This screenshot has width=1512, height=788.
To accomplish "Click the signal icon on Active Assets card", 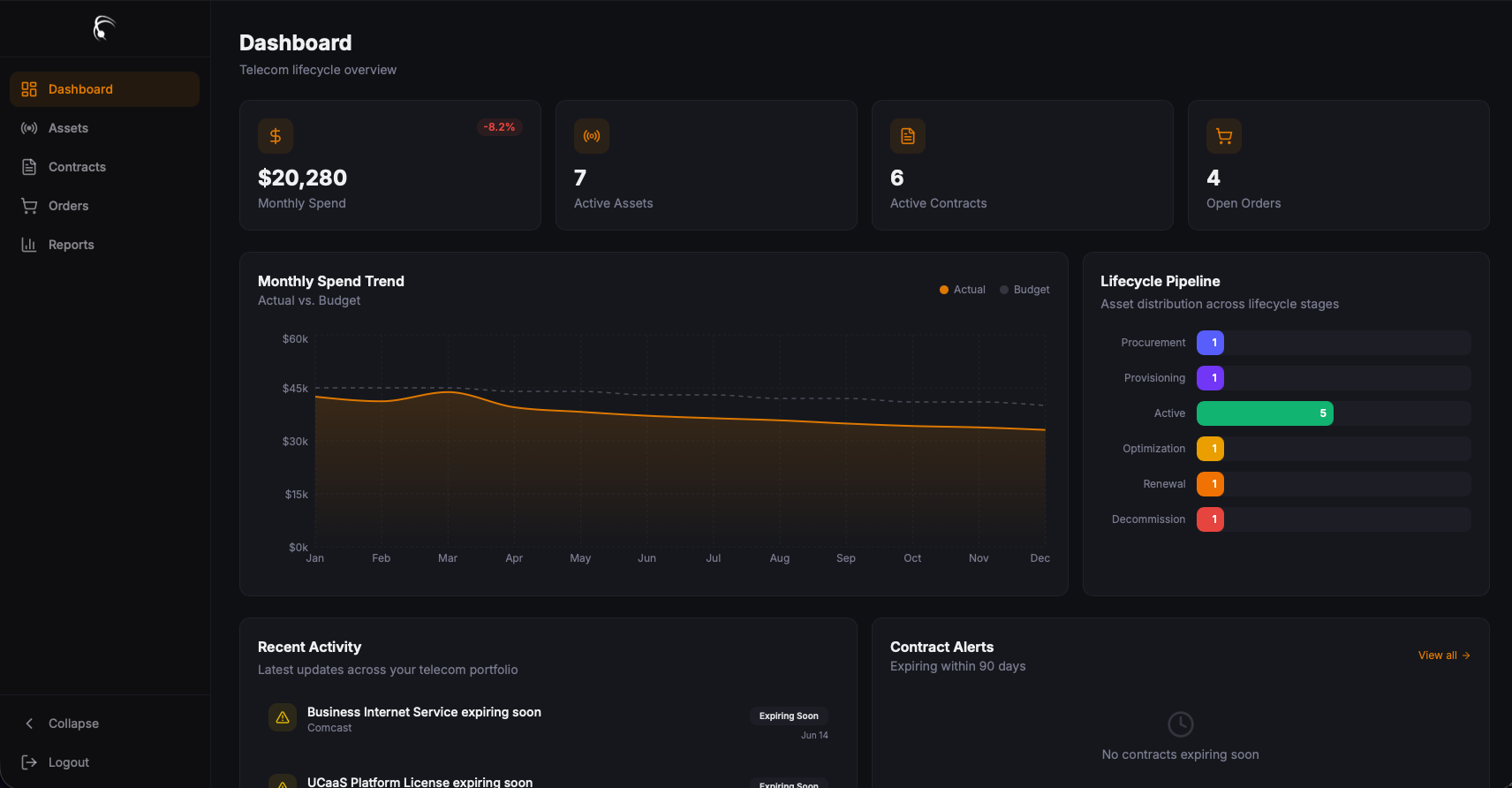I will [x=592, y=136].
